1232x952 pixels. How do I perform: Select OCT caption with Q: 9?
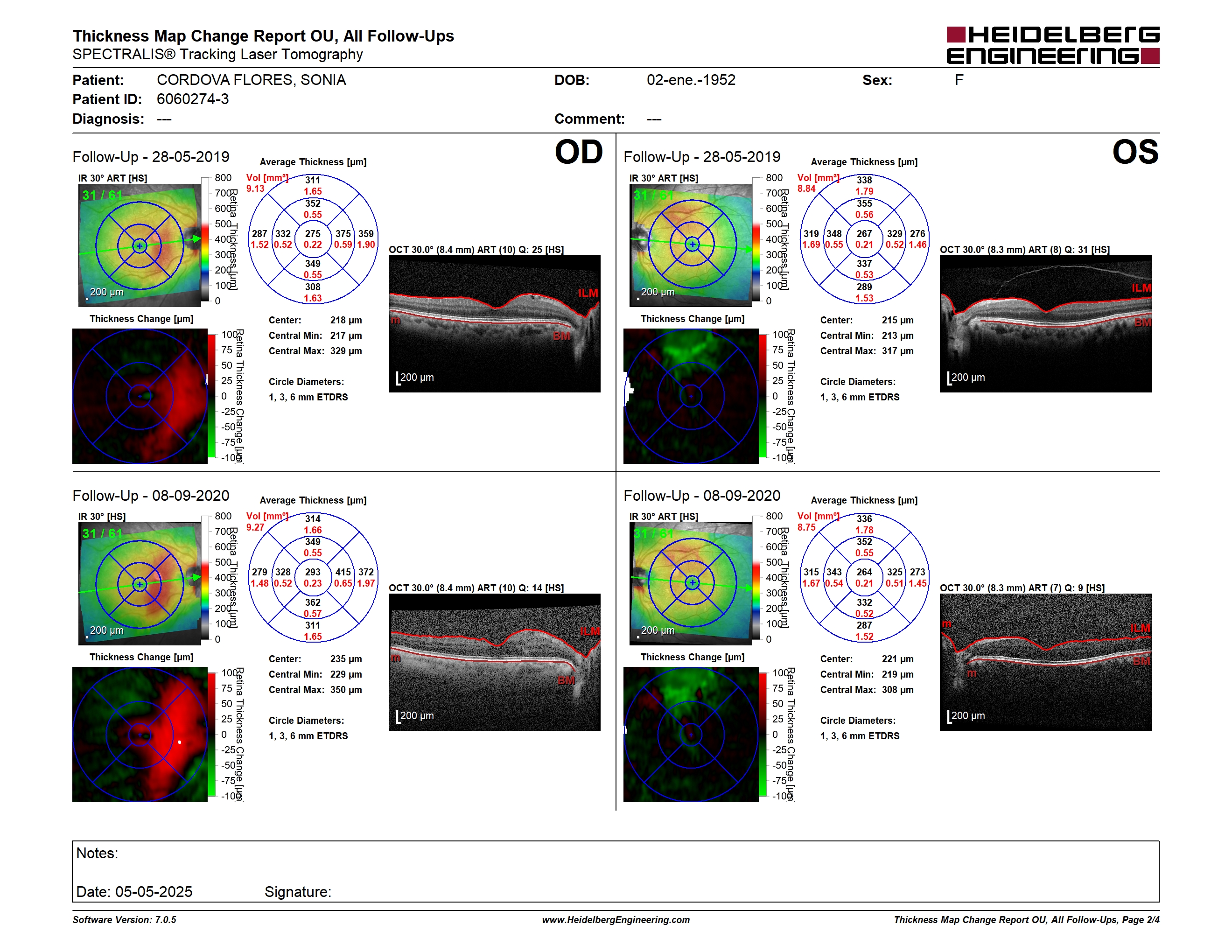click(1022, 588)
